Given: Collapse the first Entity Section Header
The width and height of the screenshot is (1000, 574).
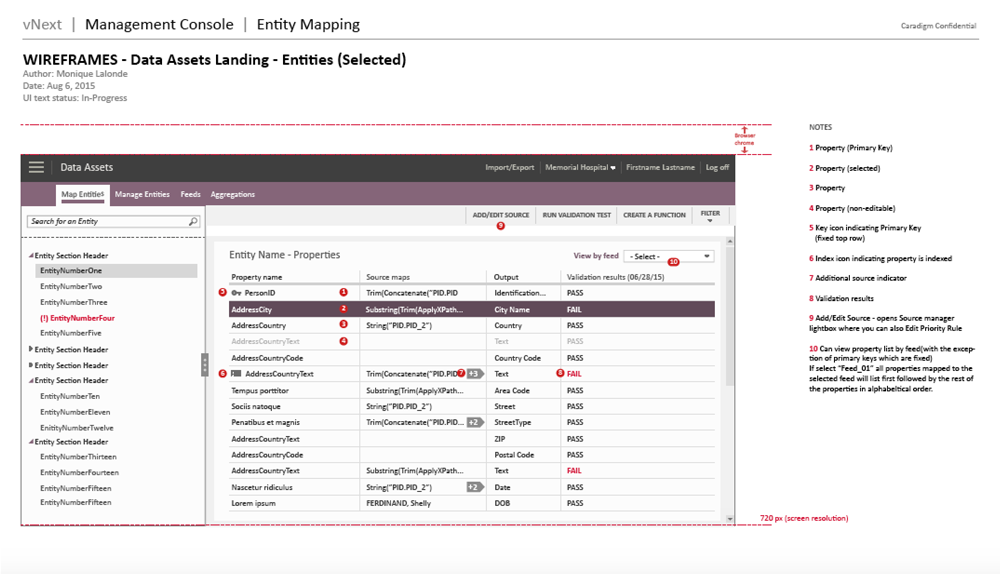Looking at the screenshot, I should coord(30,256).
